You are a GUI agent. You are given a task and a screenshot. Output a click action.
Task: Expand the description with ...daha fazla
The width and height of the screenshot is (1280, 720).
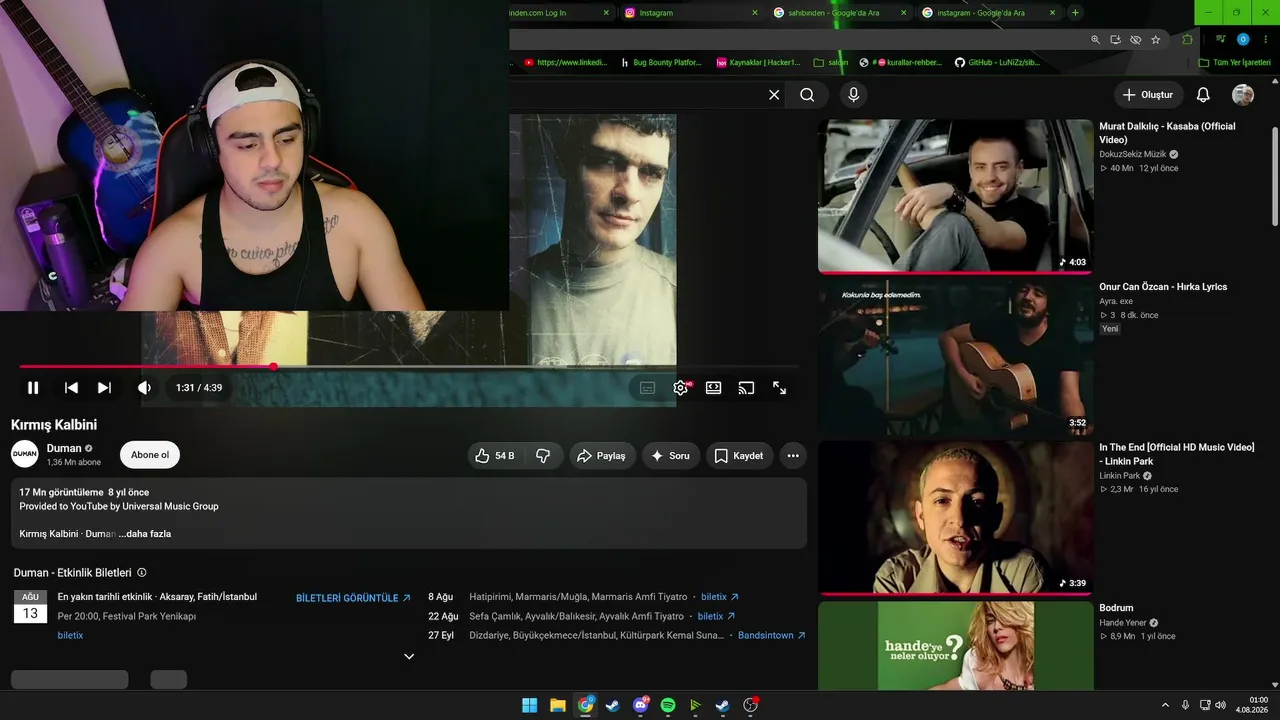click(x=145, y=534)
